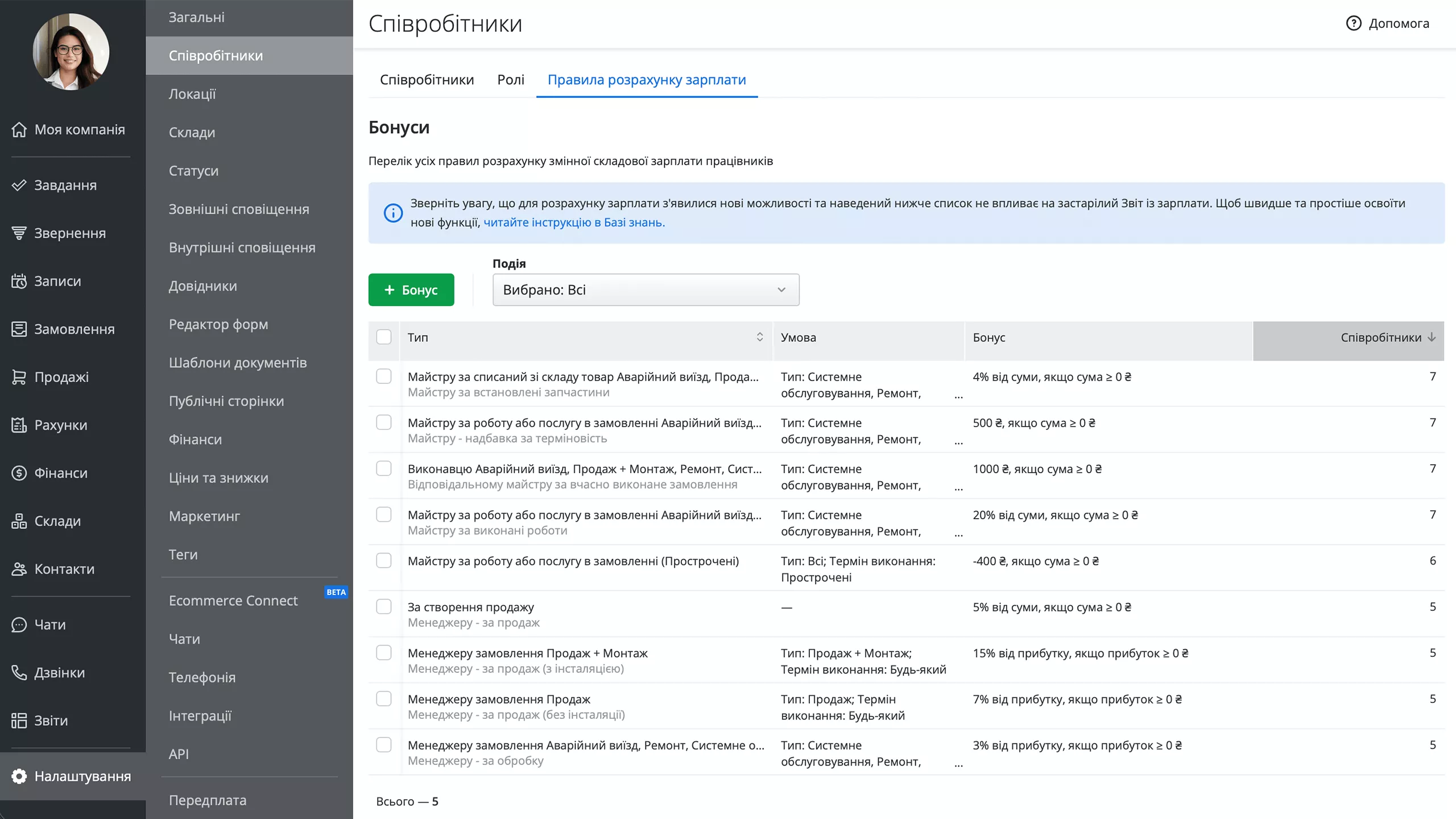Check the 'За створення продажу' bonus row

(384, 607)
